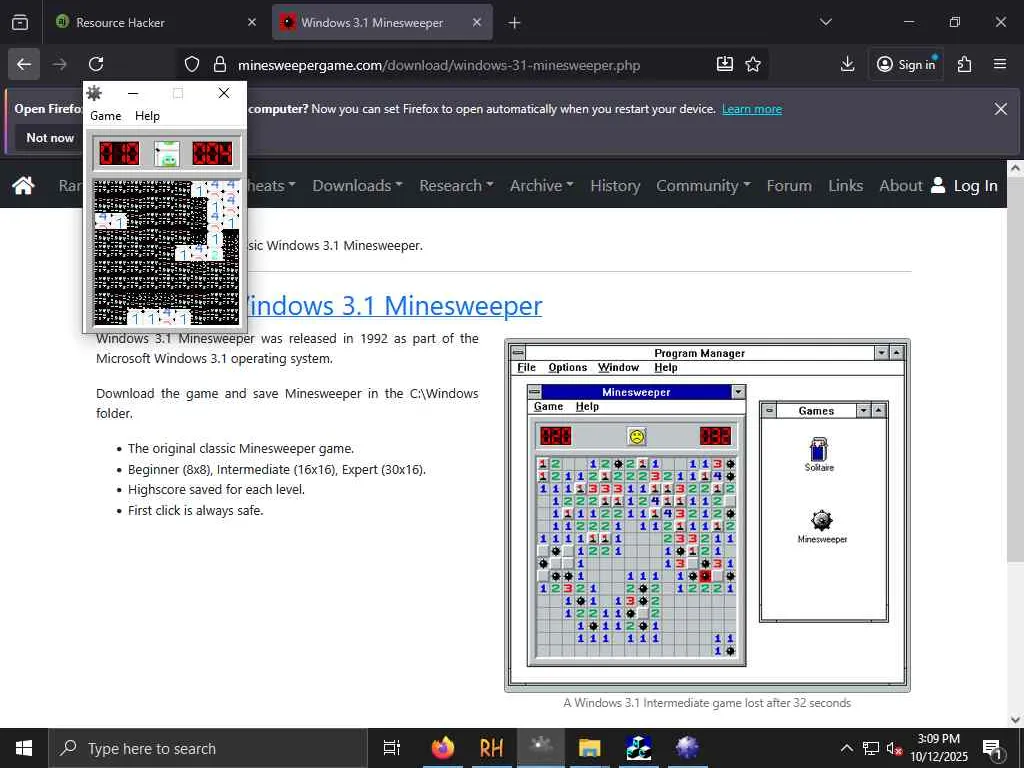
Task: Dismiss the Firefox notification bar
Action: (1000, 109)
